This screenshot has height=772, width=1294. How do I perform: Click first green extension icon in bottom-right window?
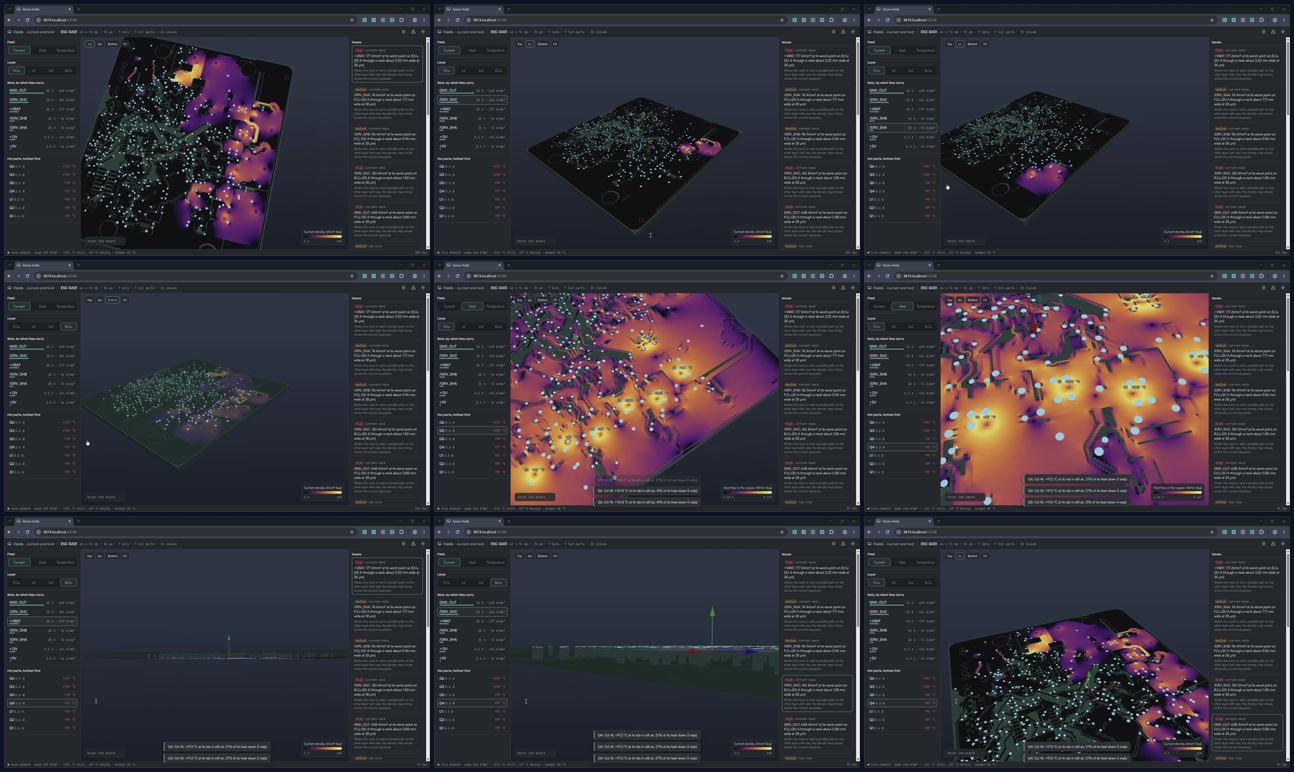pyautogui.click(x=1225, y=532)
